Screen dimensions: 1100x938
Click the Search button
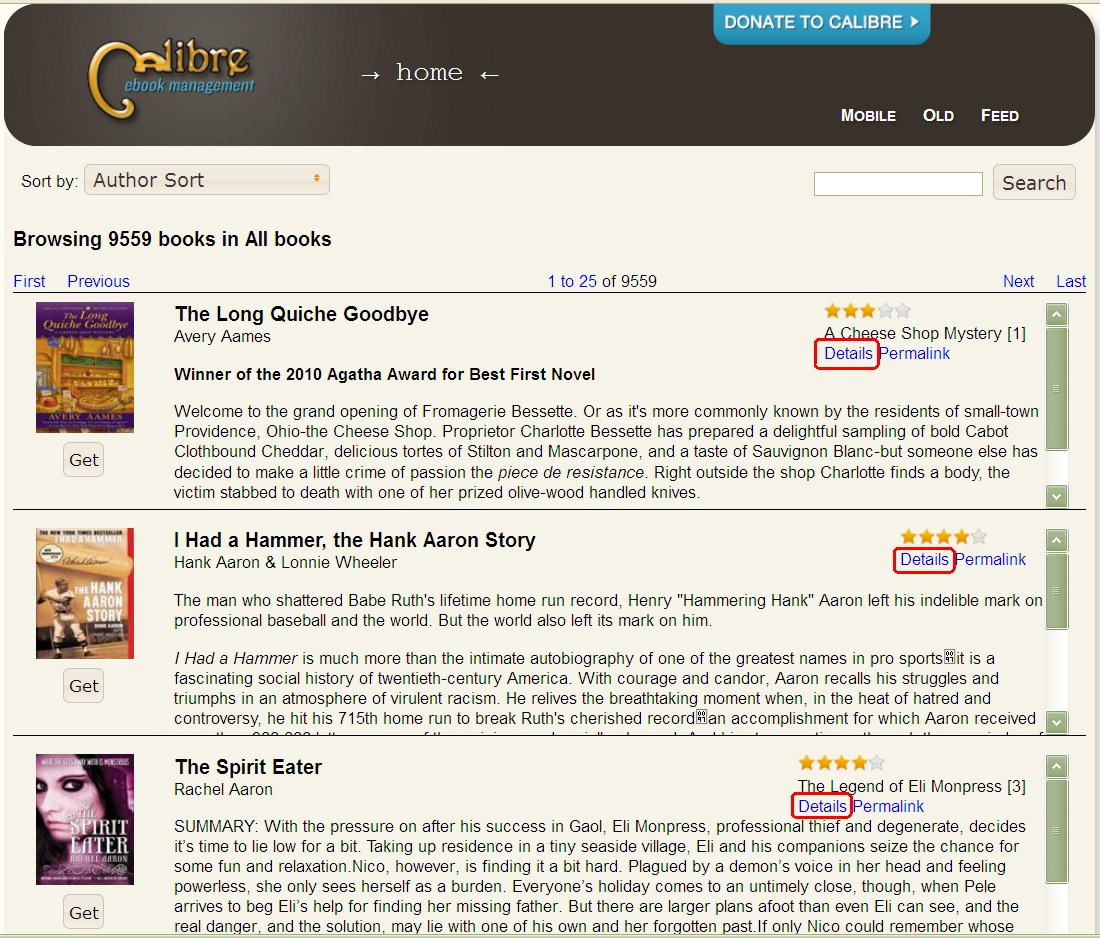[x=1034, y=183]
